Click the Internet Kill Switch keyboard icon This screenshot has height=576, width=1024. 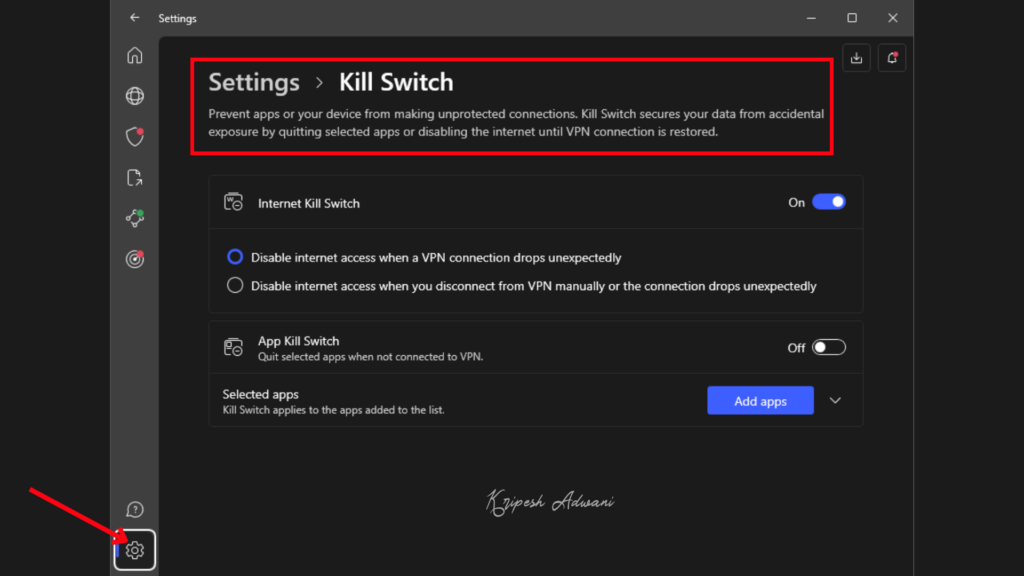pyautogui.click(x=233, y=202)
